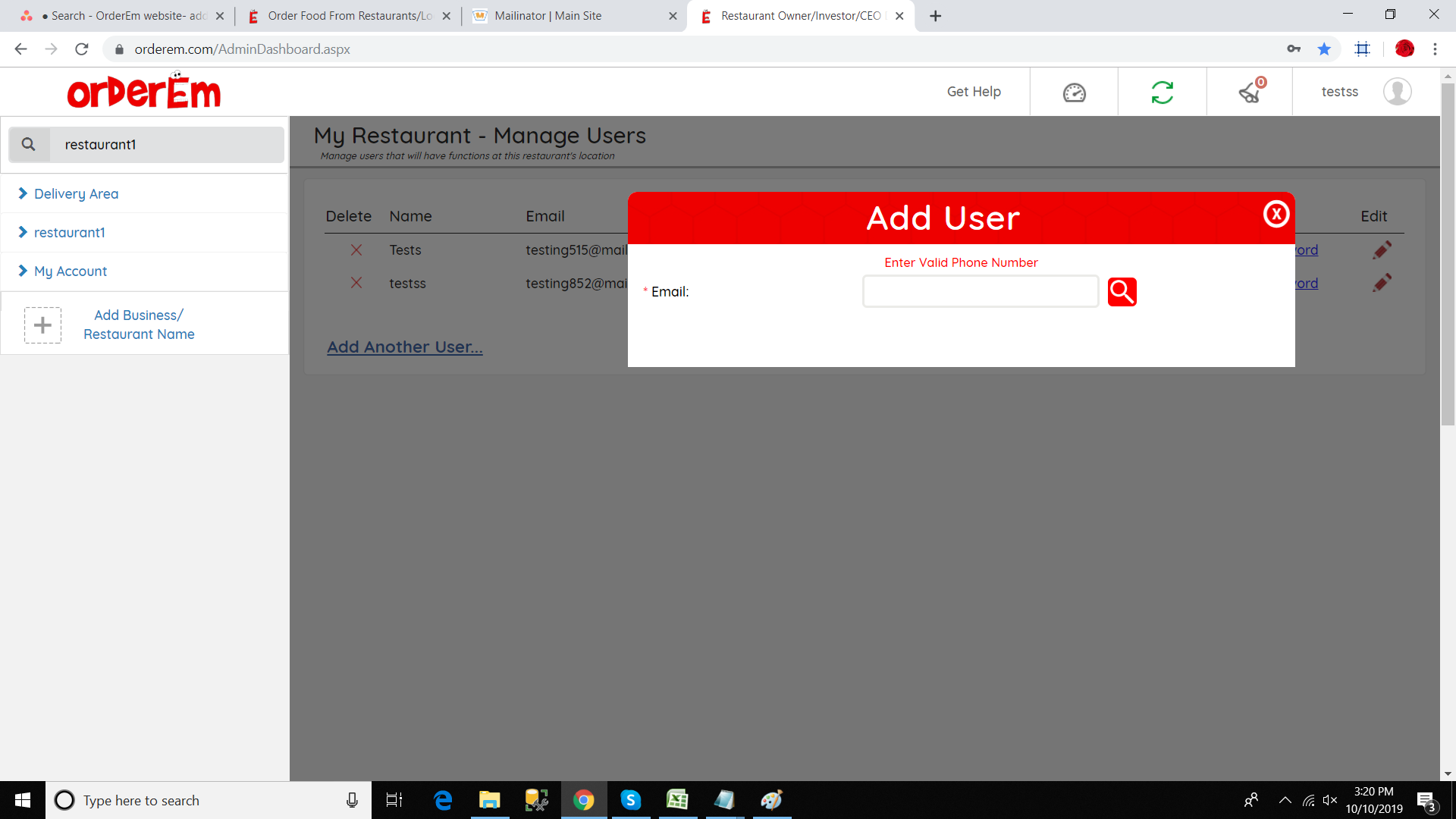Close the Add User dialog

coord(1276,215)
